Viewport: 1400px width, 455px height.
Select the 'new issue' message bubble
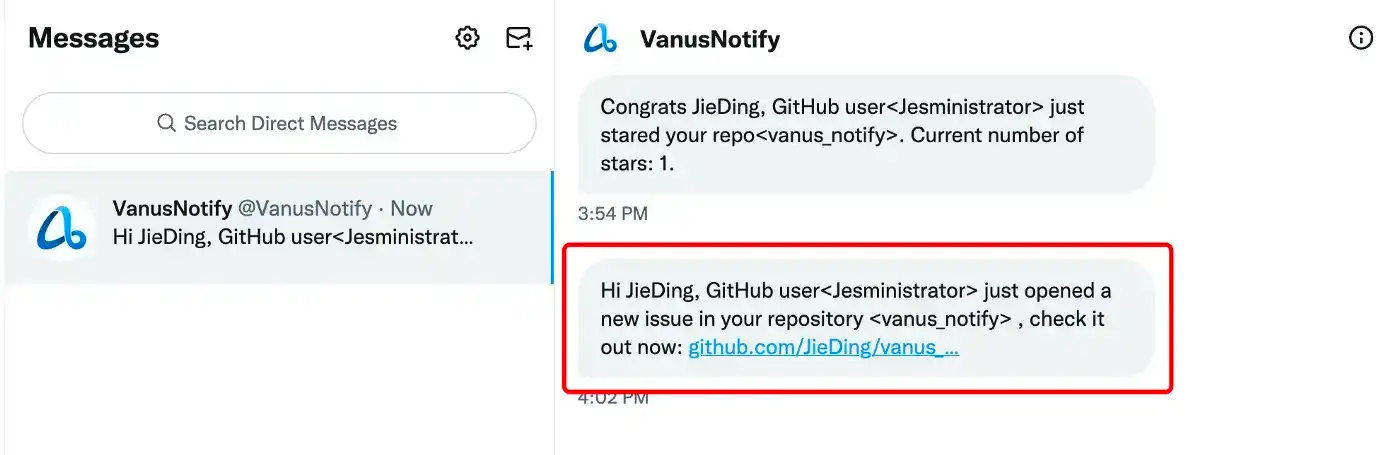tap(866, 319)
